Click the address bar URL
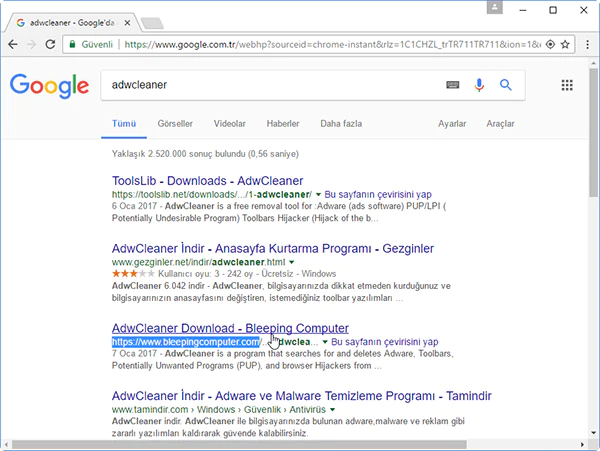Viewport: 600px width, 451px height. 332,44
